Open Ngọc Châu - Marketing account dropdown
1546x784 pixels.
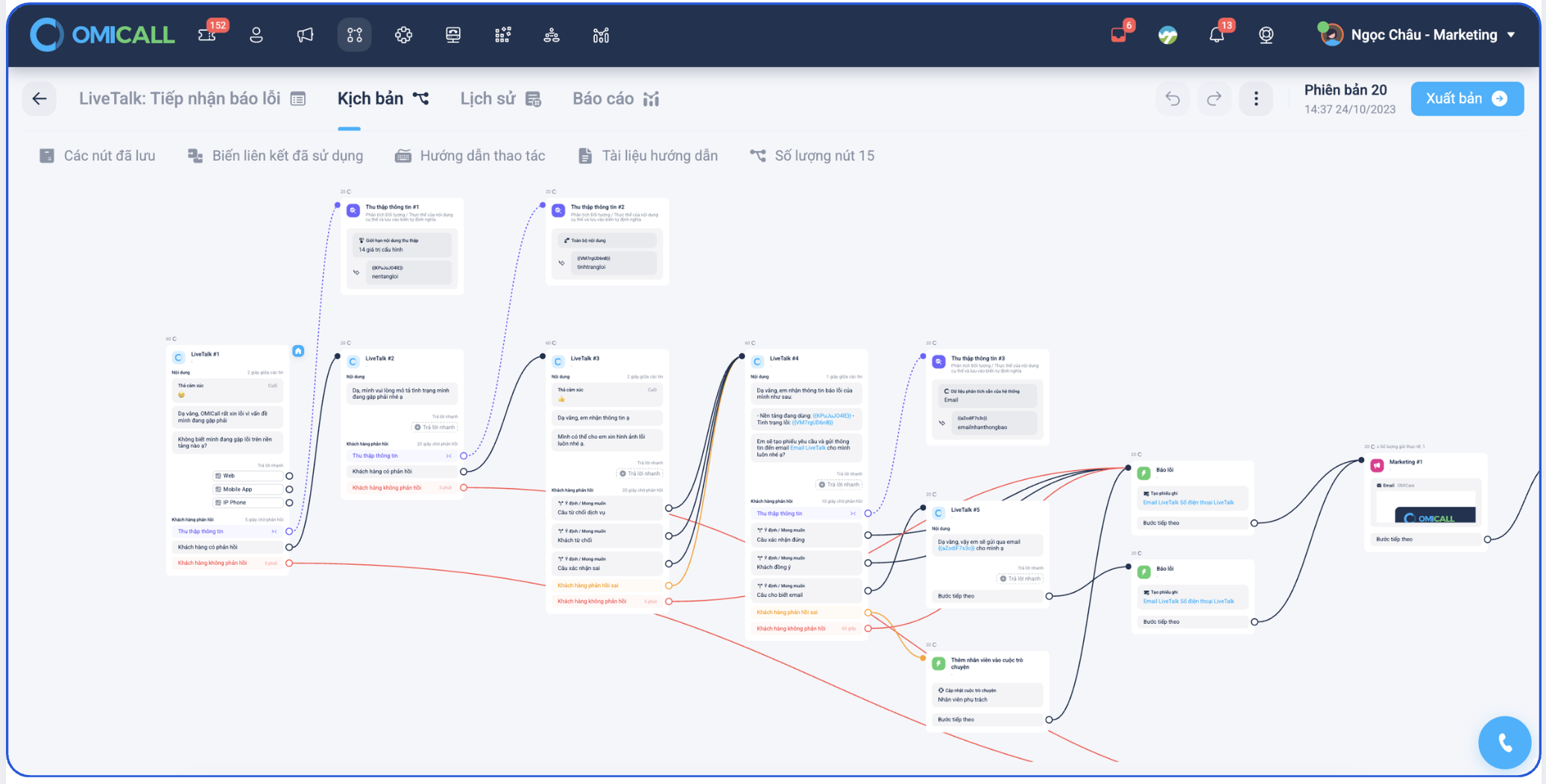click(1416, 35)
